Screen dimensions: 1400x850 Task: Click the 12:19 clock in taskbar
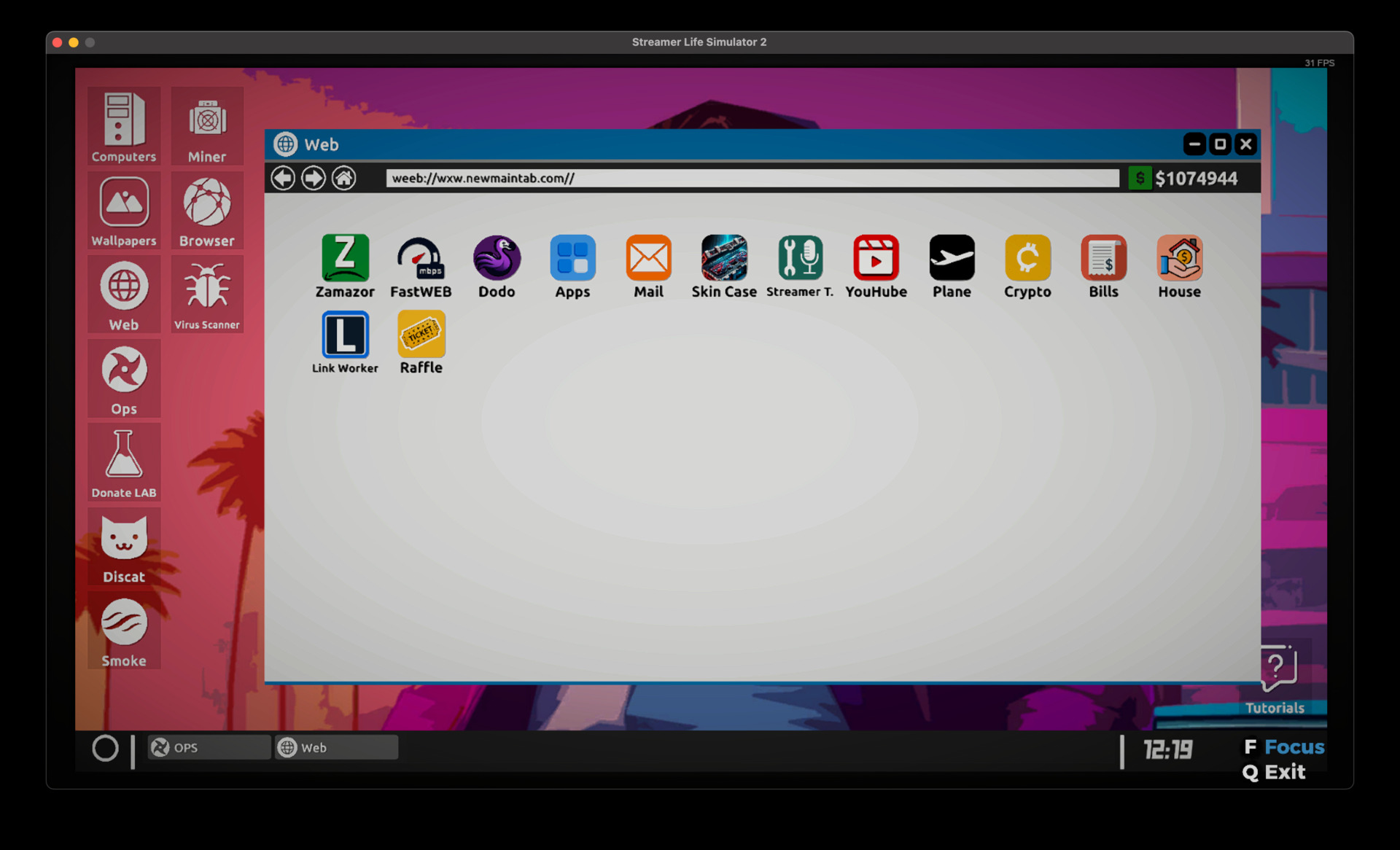pos(1167,749)
